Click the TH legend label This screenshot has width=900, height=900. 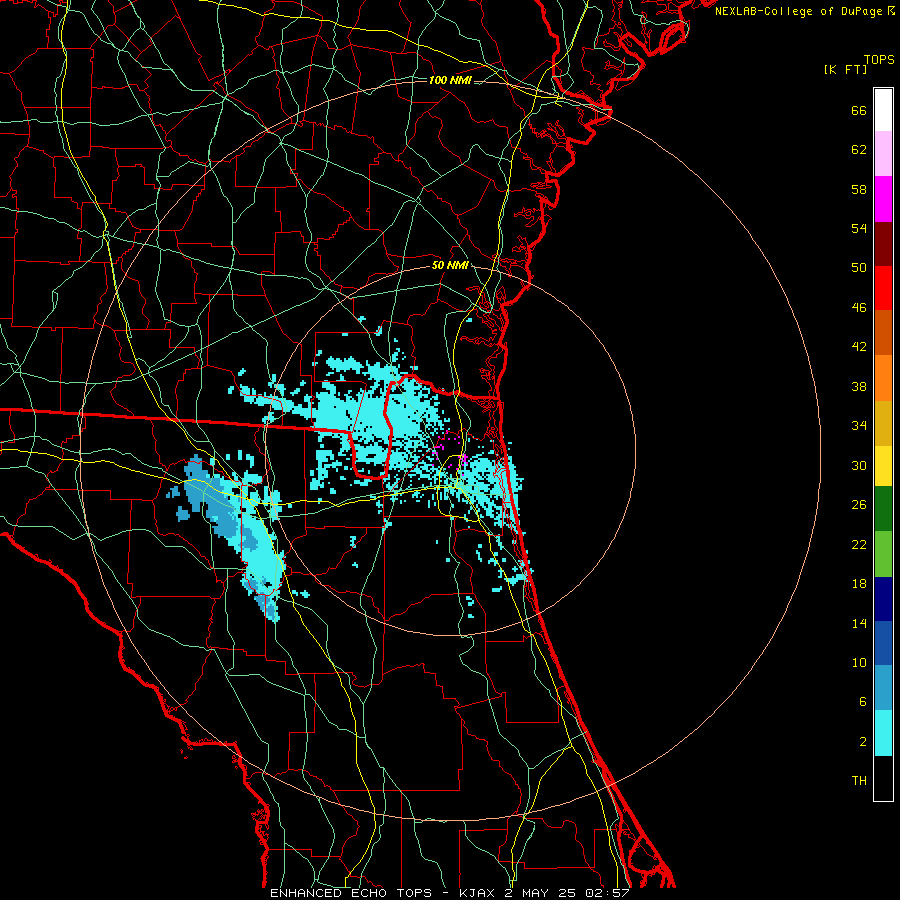pos(859,781)
